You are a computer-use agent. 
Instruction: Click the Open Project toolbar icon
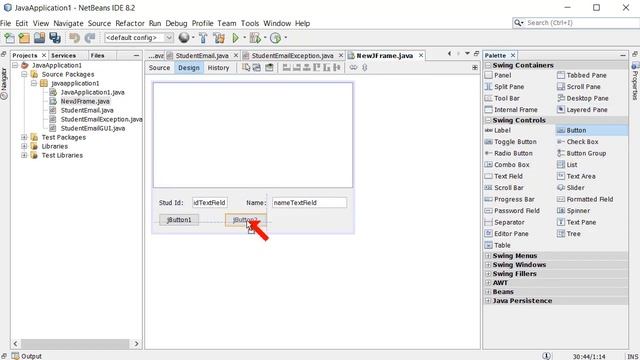pyautogui.click(x=39, y=38)
